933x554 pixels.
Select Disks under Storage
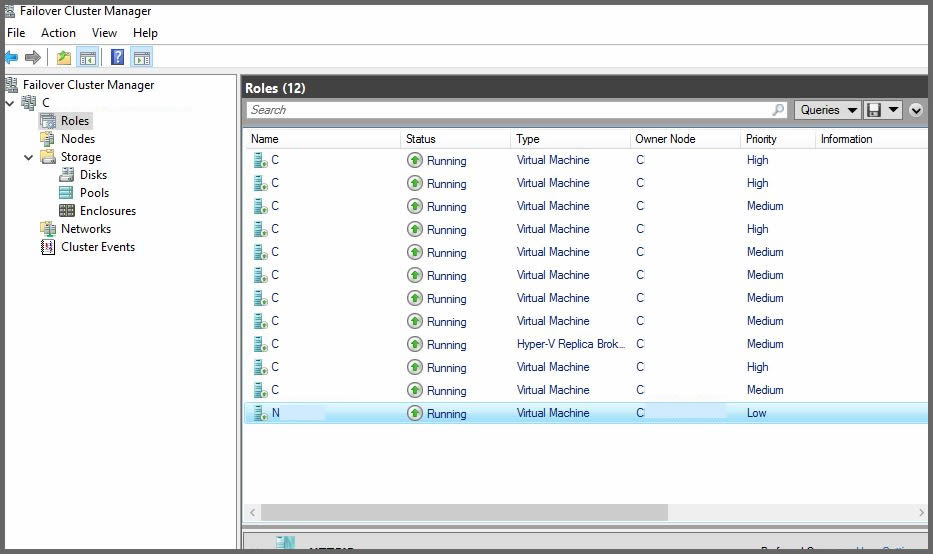coord(93,175)
